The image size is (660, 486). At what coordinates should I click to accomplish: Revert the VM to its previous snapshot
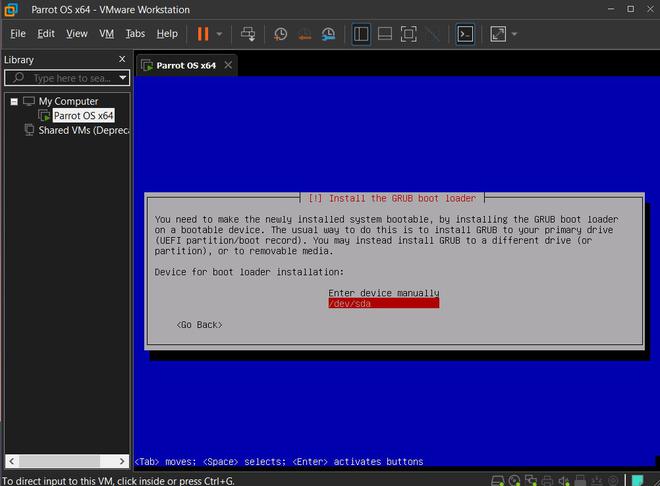pyautogui.click(x=305, y=35)
